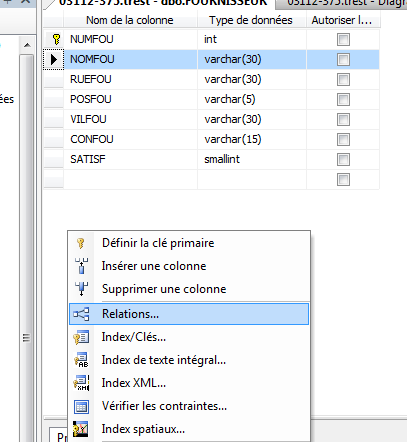Enable allow nulls for SATISF column

pyautogui.click(x=343, y=159)
